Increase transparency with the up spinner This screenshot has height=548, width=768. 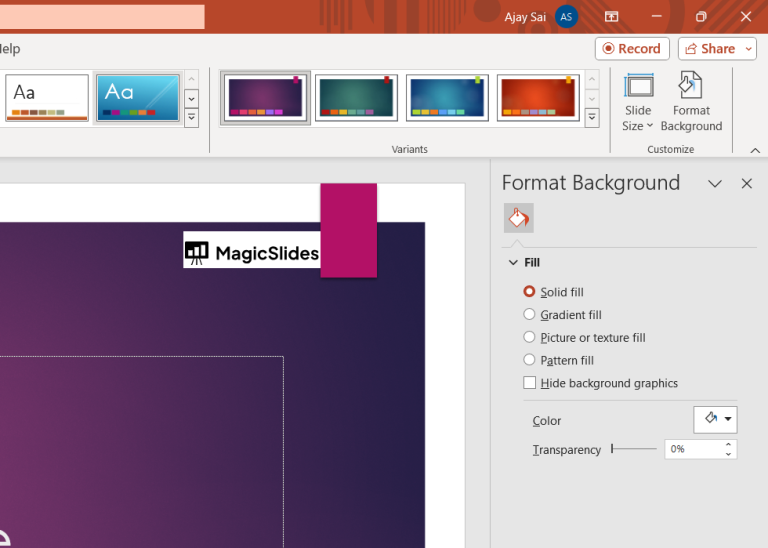coord(728,445)
